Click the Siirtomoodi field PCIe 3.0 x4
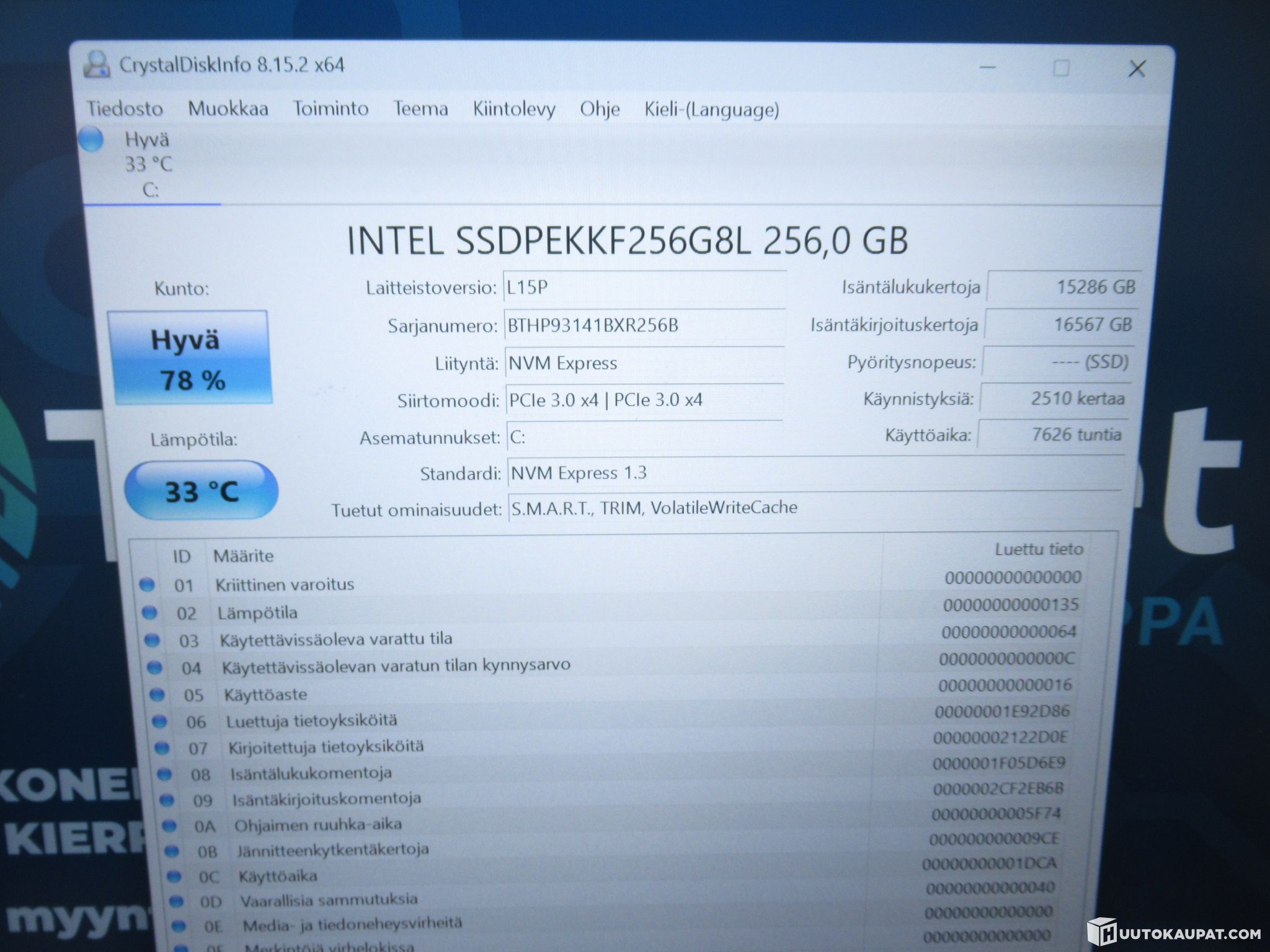This screenshot has width=1270, height=952. pyautogui.click(x=644, y=400)
